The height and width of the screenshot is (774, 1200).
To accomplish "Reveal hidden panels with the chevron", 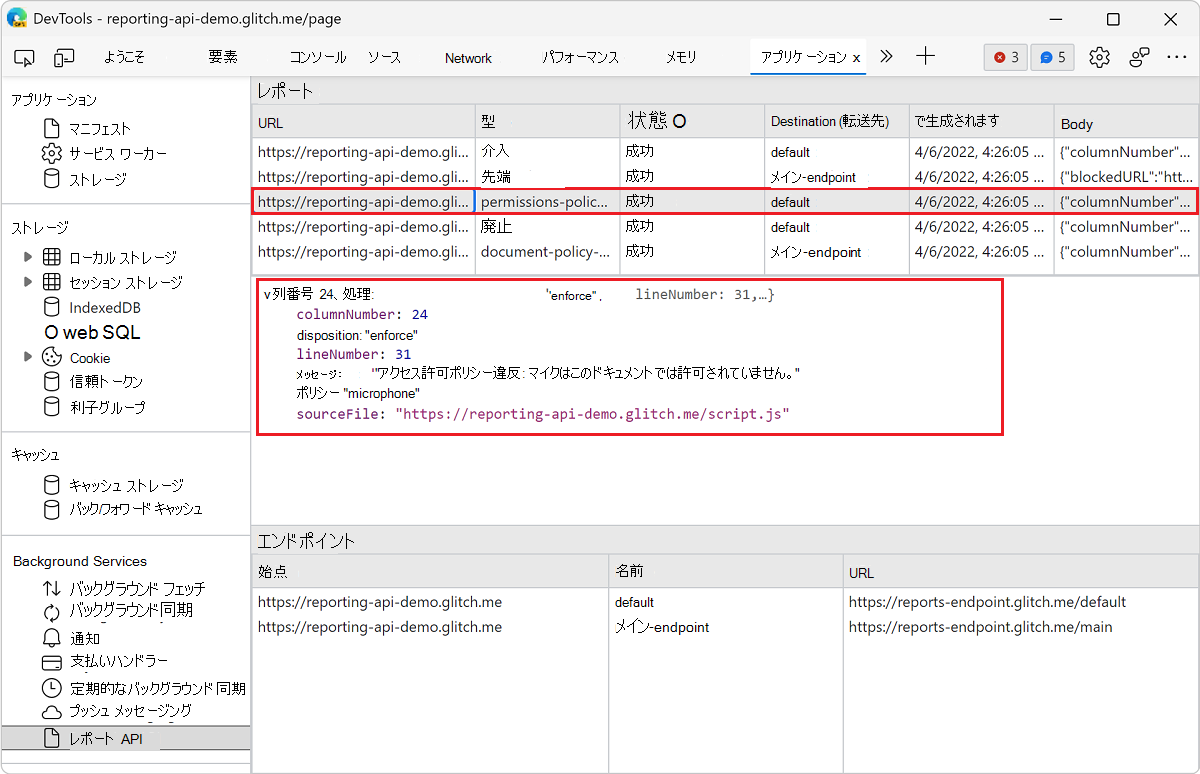I will (886, 57).
